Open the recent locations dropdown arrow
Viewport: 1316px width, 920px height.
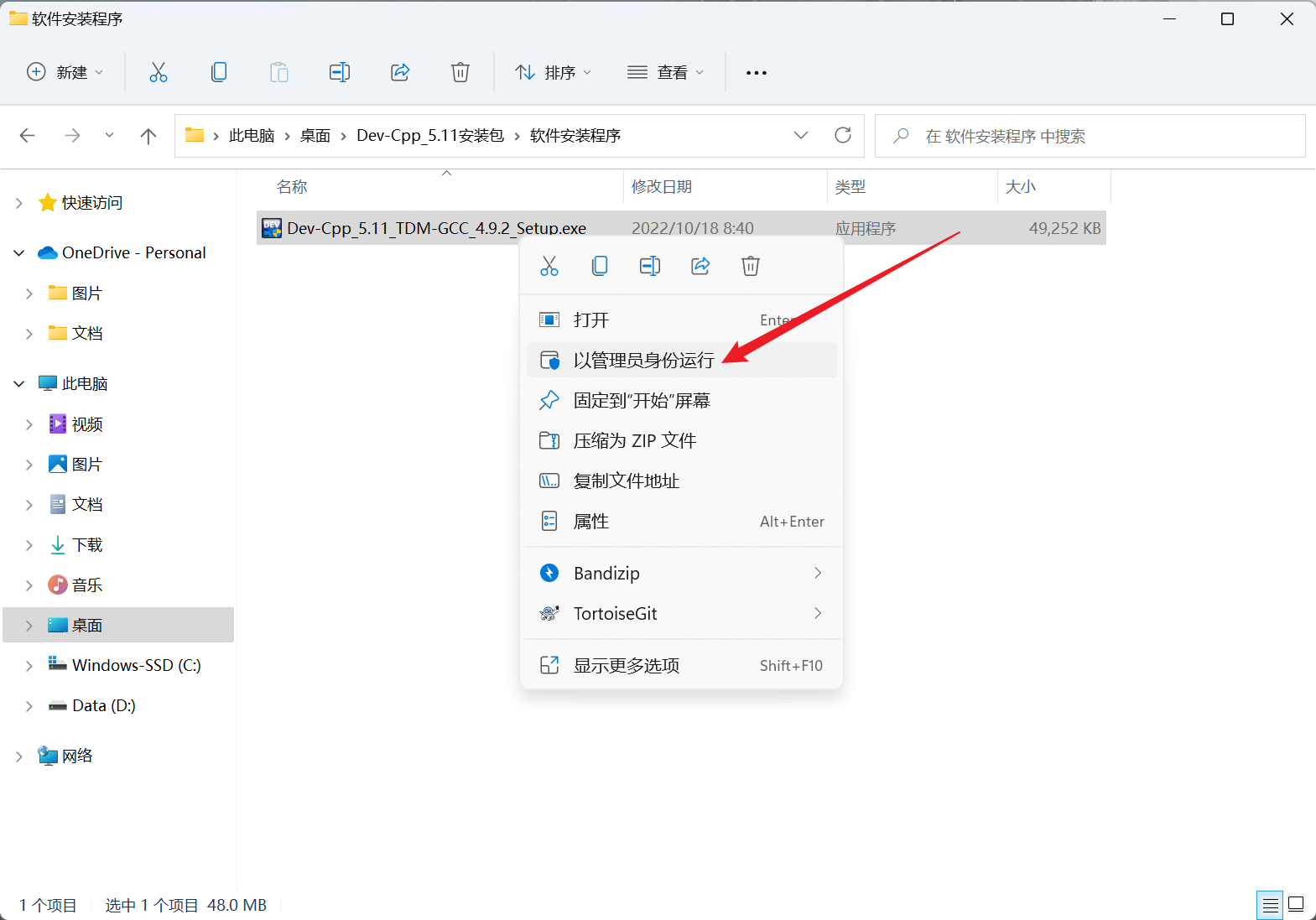coord(109,136)
